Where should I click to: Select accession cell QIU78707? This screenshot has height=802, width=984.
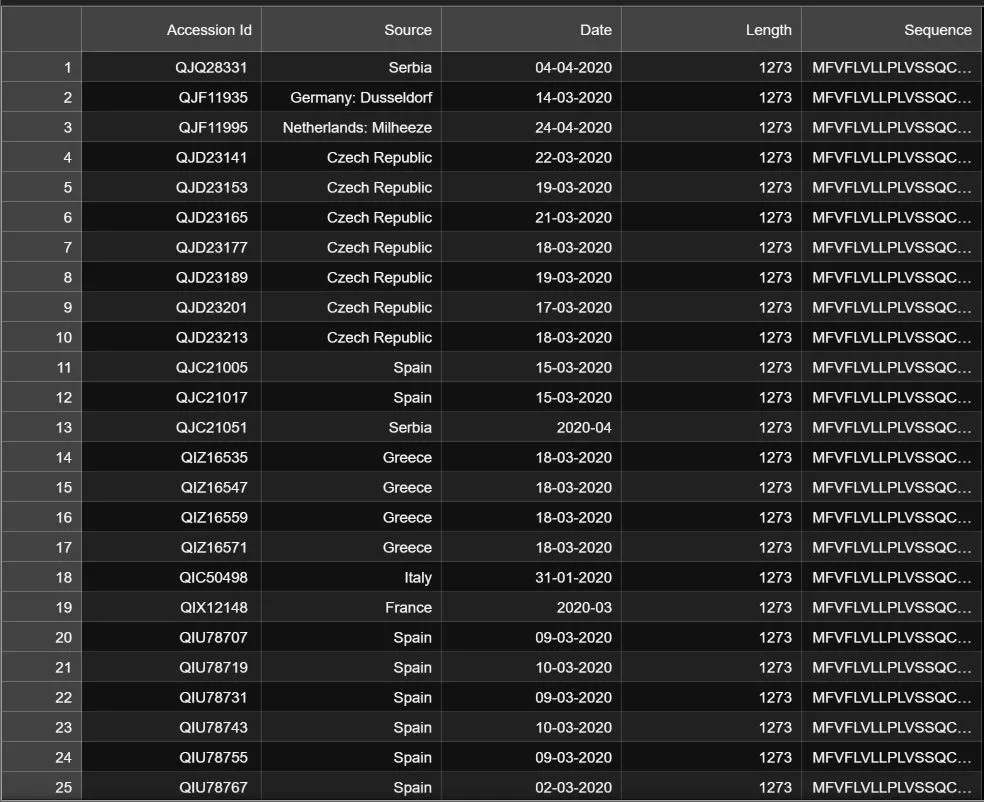point(171,638)
